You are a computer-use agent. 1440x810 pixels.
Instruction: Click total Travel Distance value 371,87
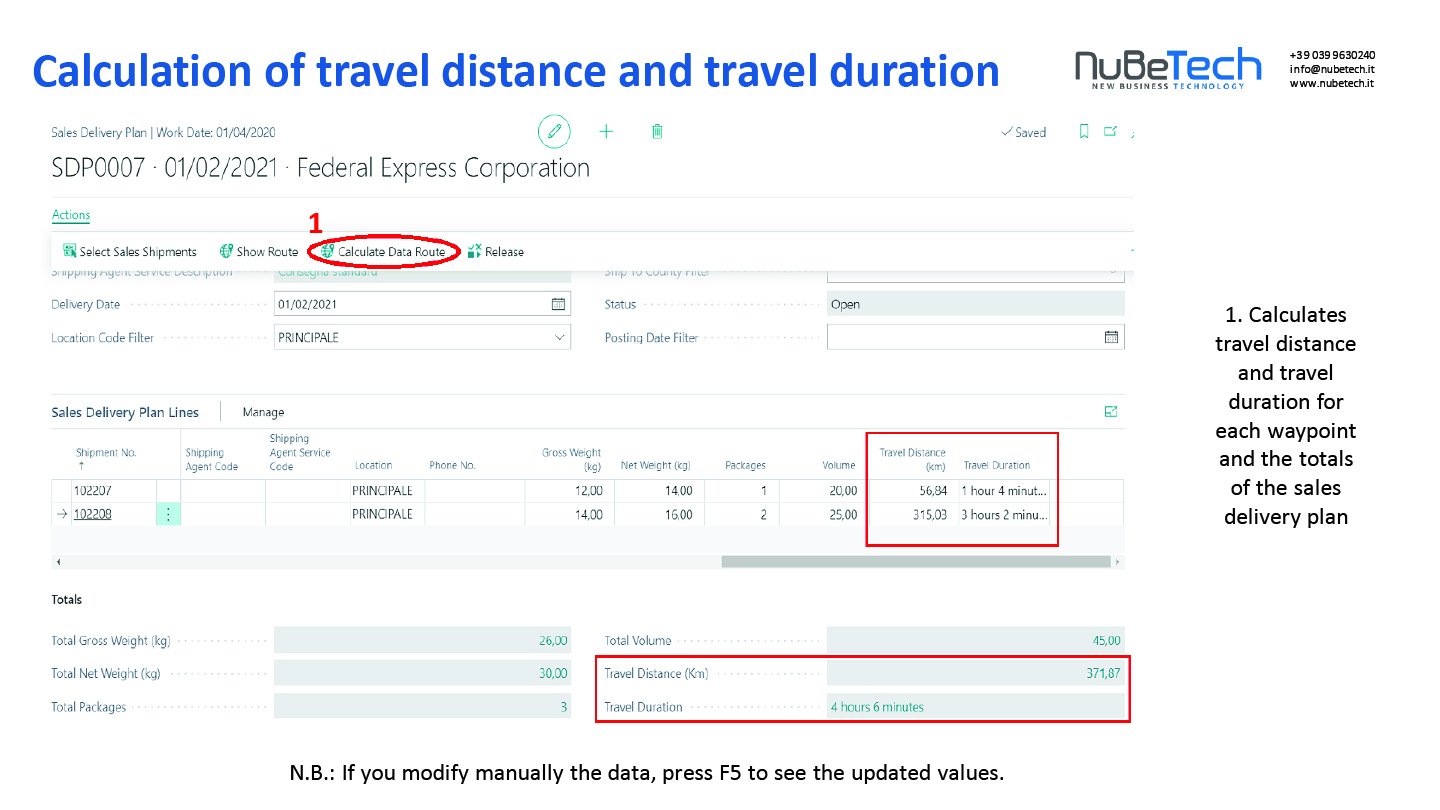coord(975,674)
